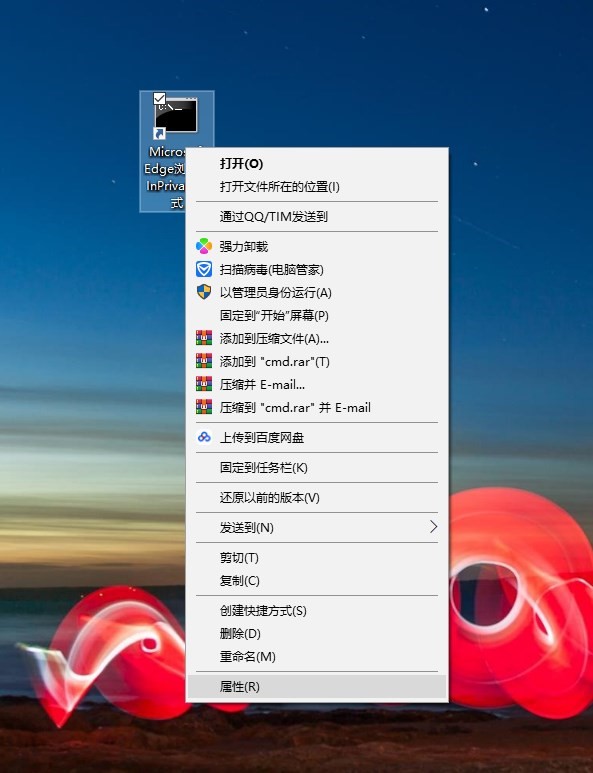Click the cmd shortcut thumbnail on desktop
Viewport: 593px width, 773px height.
pyautogui.click(x=176, y=115)
